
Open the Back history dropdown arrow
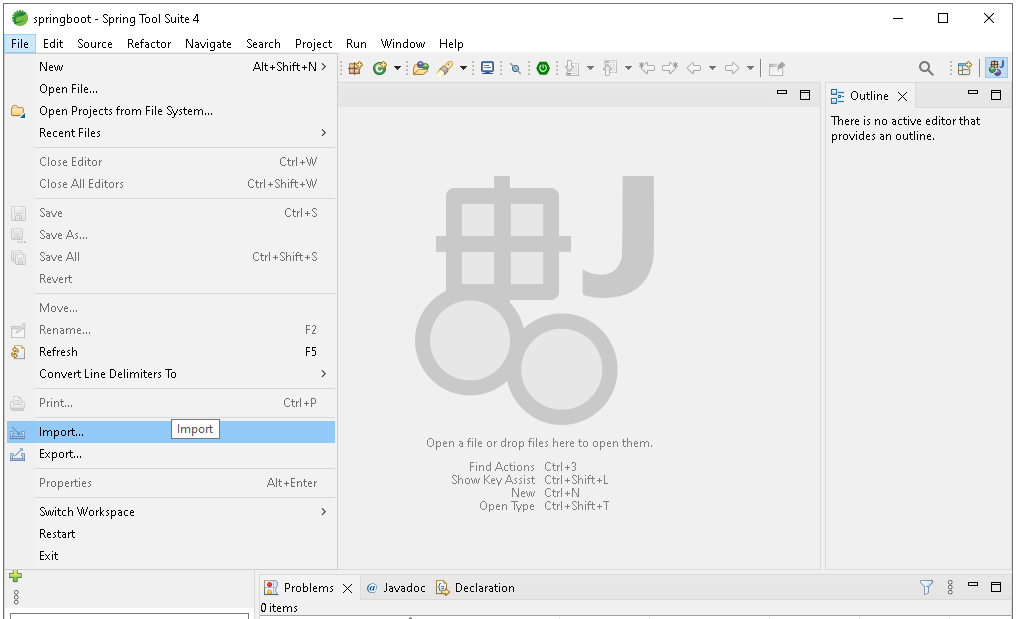click(712, 68)
